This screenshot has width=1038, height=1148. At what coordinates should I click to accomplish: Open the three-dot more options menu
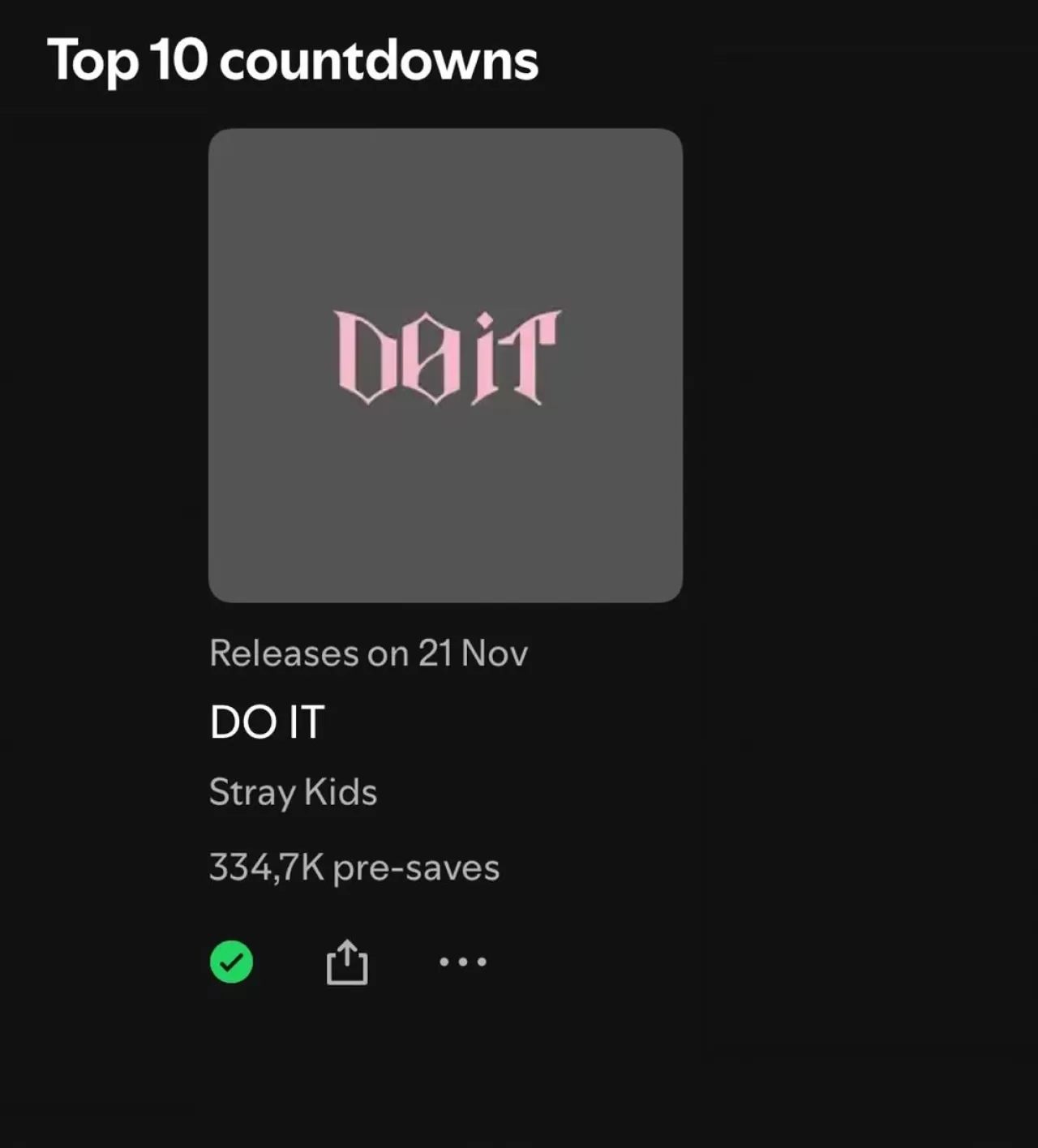(x=462, y=962)
